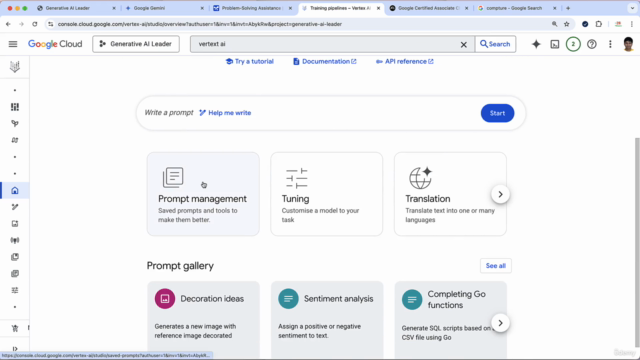Click the Vertex AI logo in the sidebar
640x360 pixels.
[15, 66]
